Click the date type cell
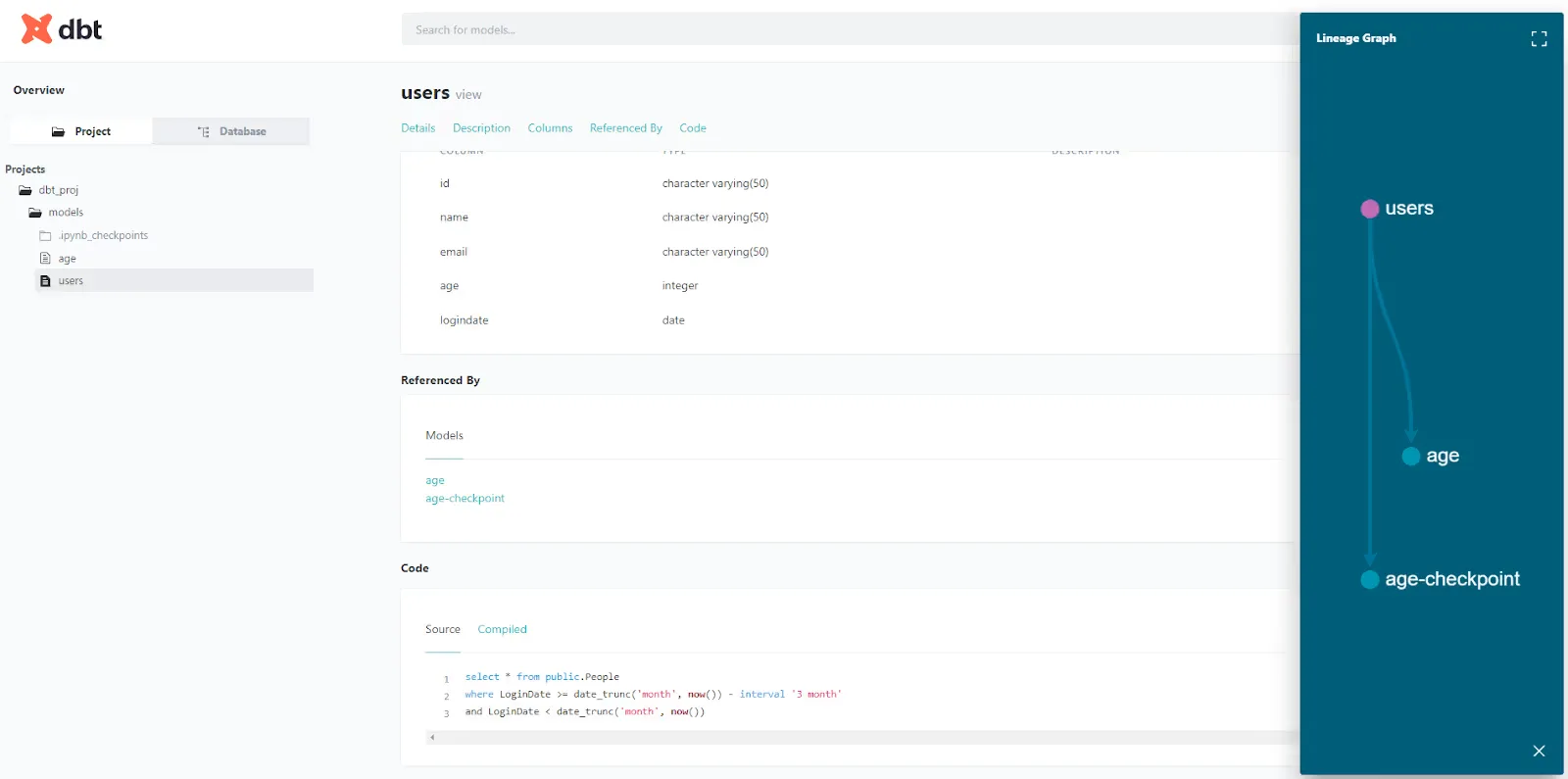This screenshot has height=779, width=1568. tap(673, 320)
